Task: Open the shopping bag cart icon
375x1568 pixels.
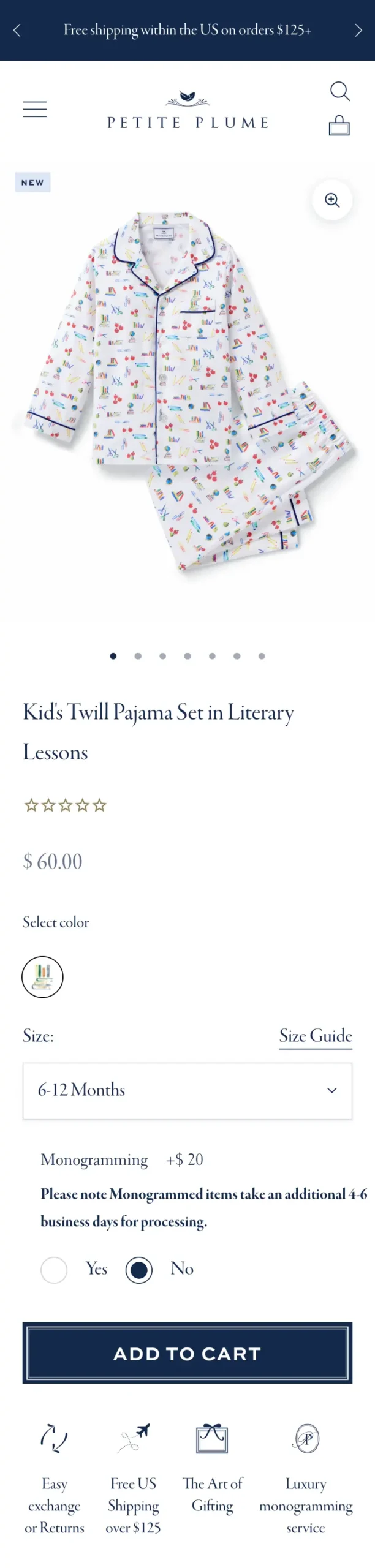Action: pos(339,126)
